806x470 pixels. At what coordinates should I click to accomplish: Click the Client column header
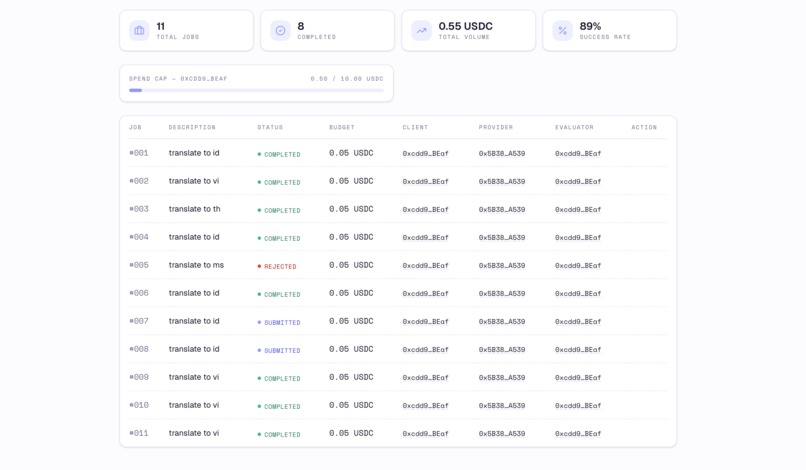[415, 127]
